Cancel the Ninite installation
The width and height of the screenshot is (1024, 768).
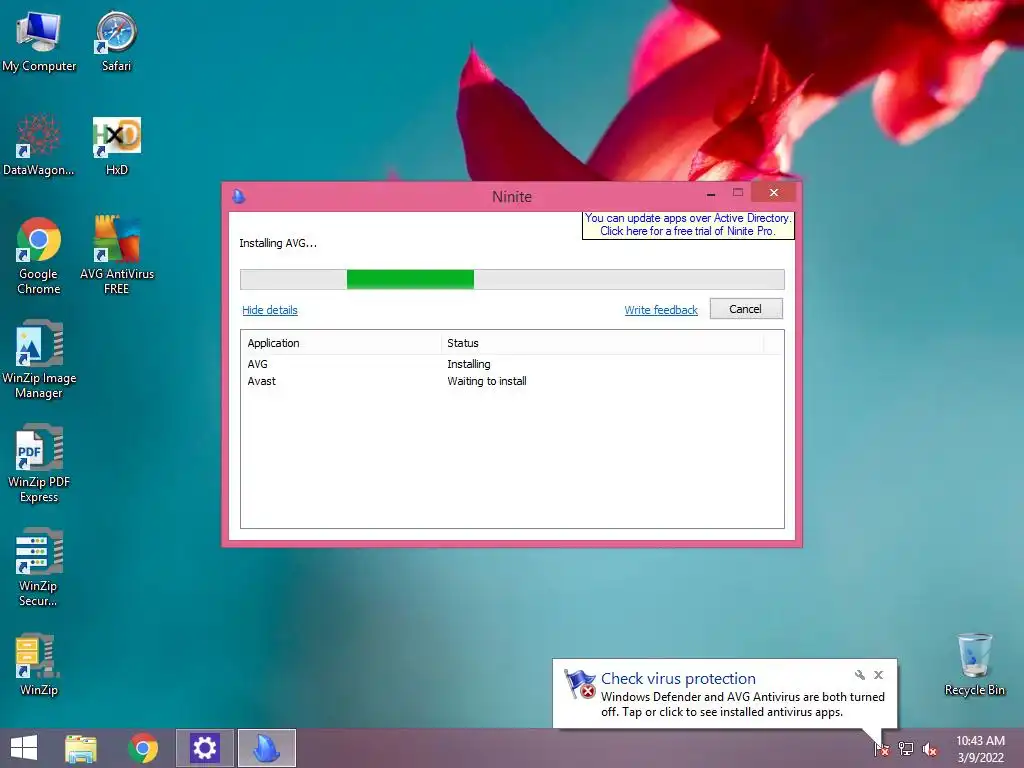pyautogui.click(x=746, y=309)
